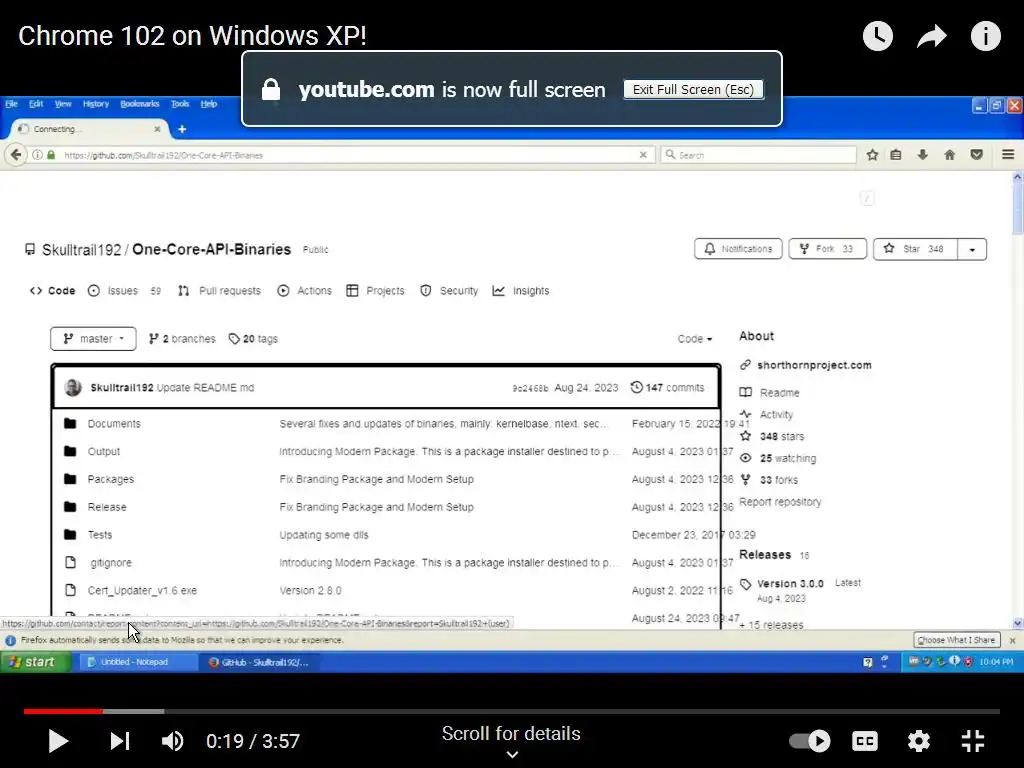The height and width of the screenshot is (768, 1024).
Task: Go to Firefox home page icon
Action: [x=950, y=155]
